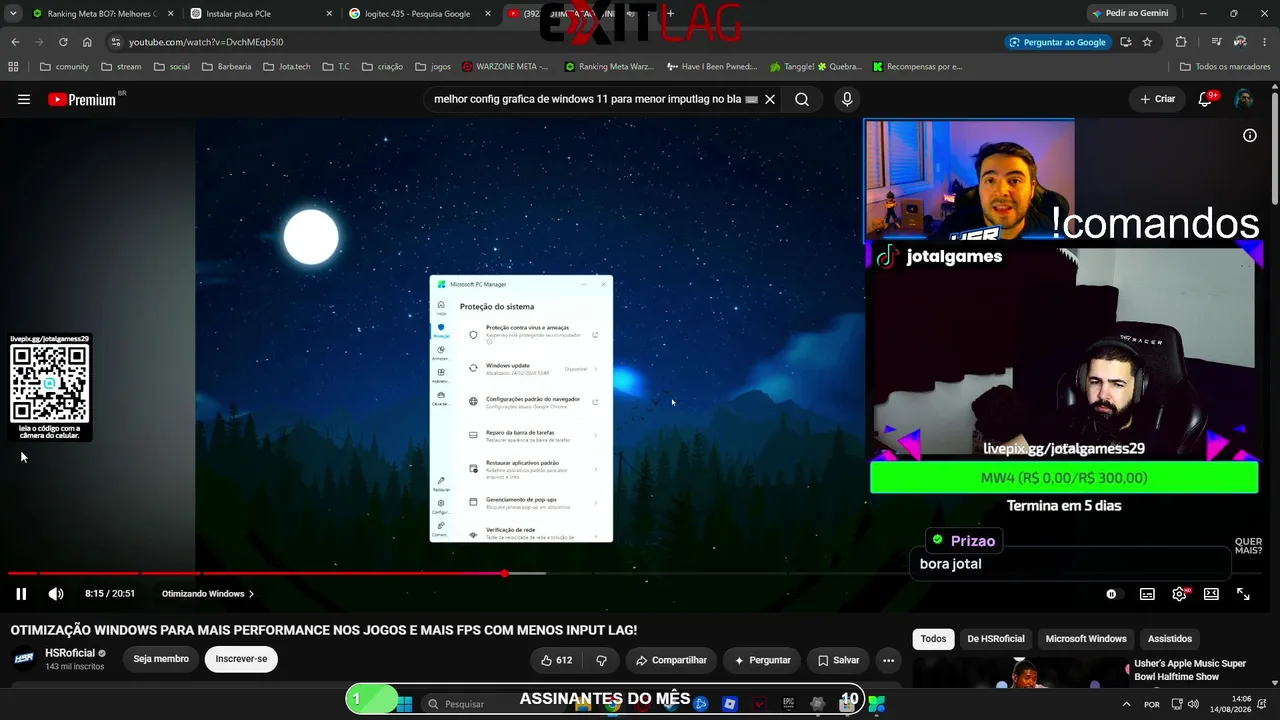Open the browser extensions puzzle icon

click(x=1181, y=42)
